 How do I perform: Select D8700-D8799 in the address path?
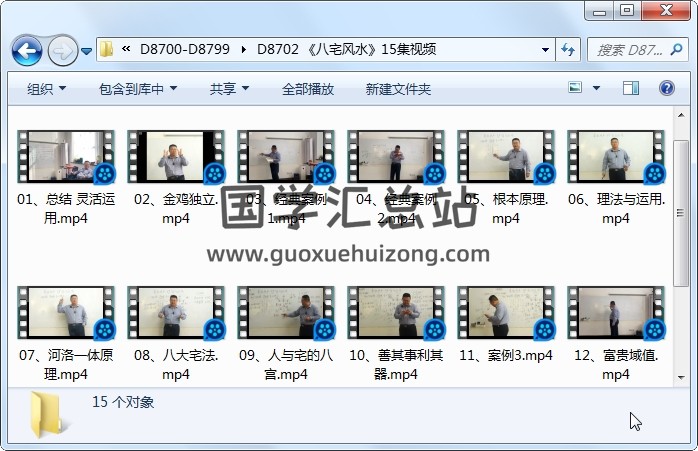pos(185,49)
